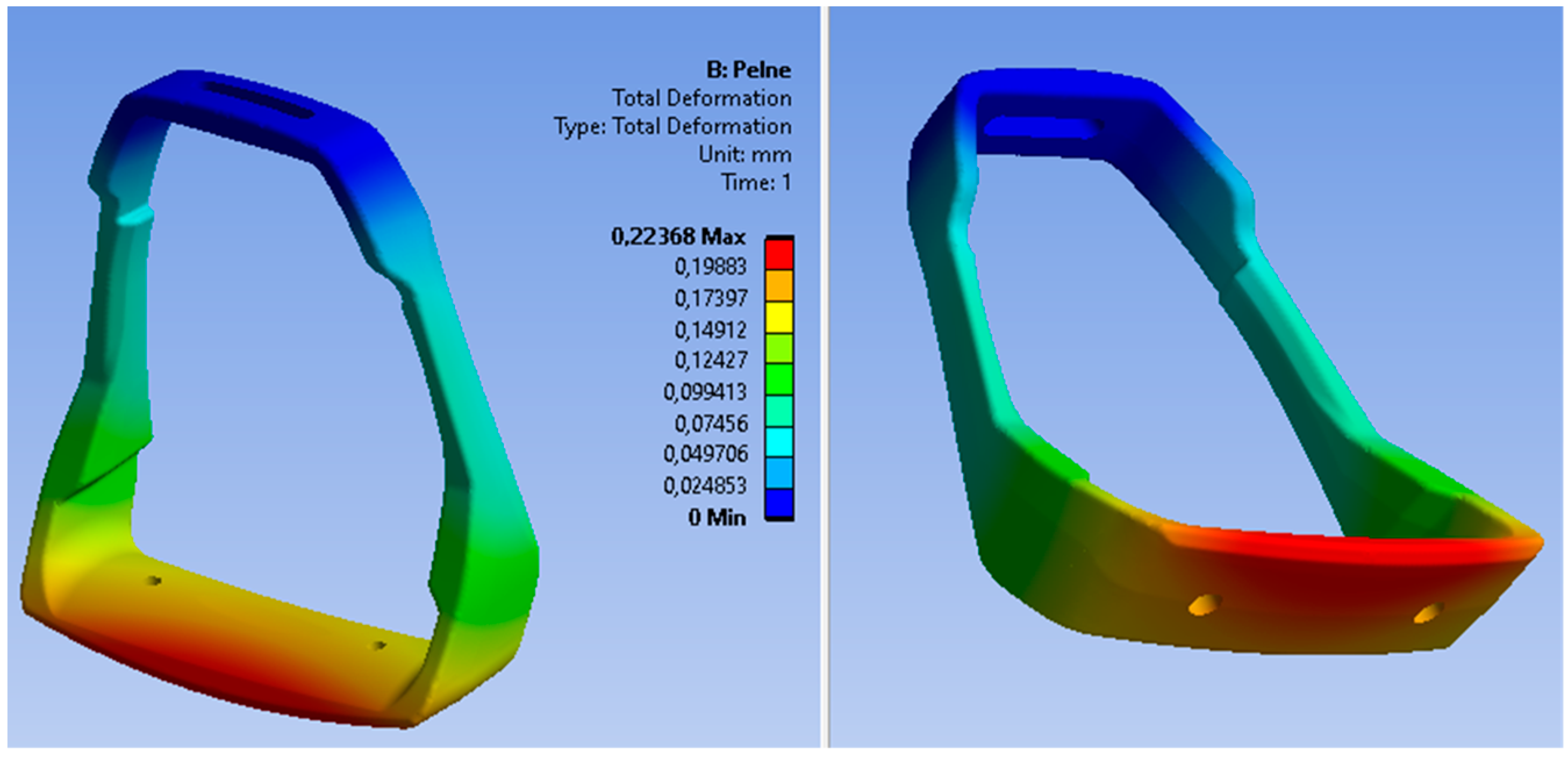
Task: Click the divider between the two viewports
Action: pos(825,377)
